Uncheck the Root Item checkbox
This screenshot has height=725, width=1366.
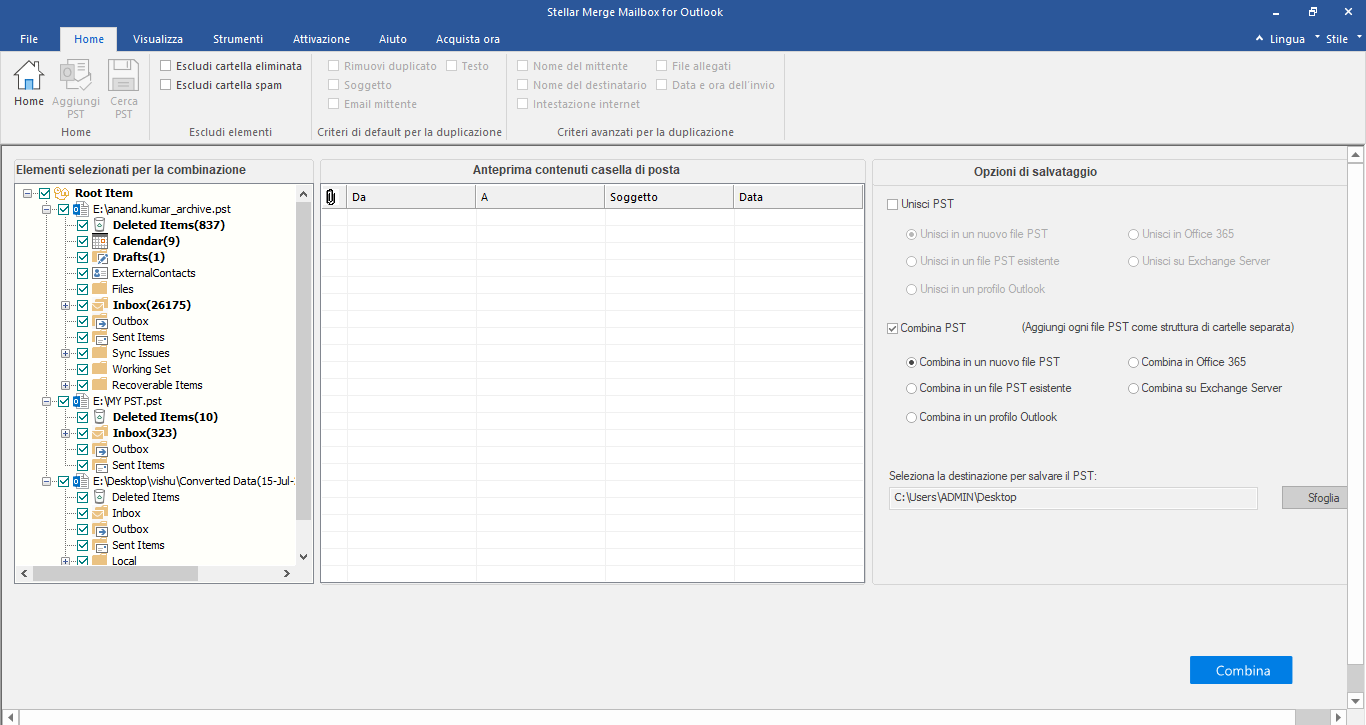coord(45,193)
